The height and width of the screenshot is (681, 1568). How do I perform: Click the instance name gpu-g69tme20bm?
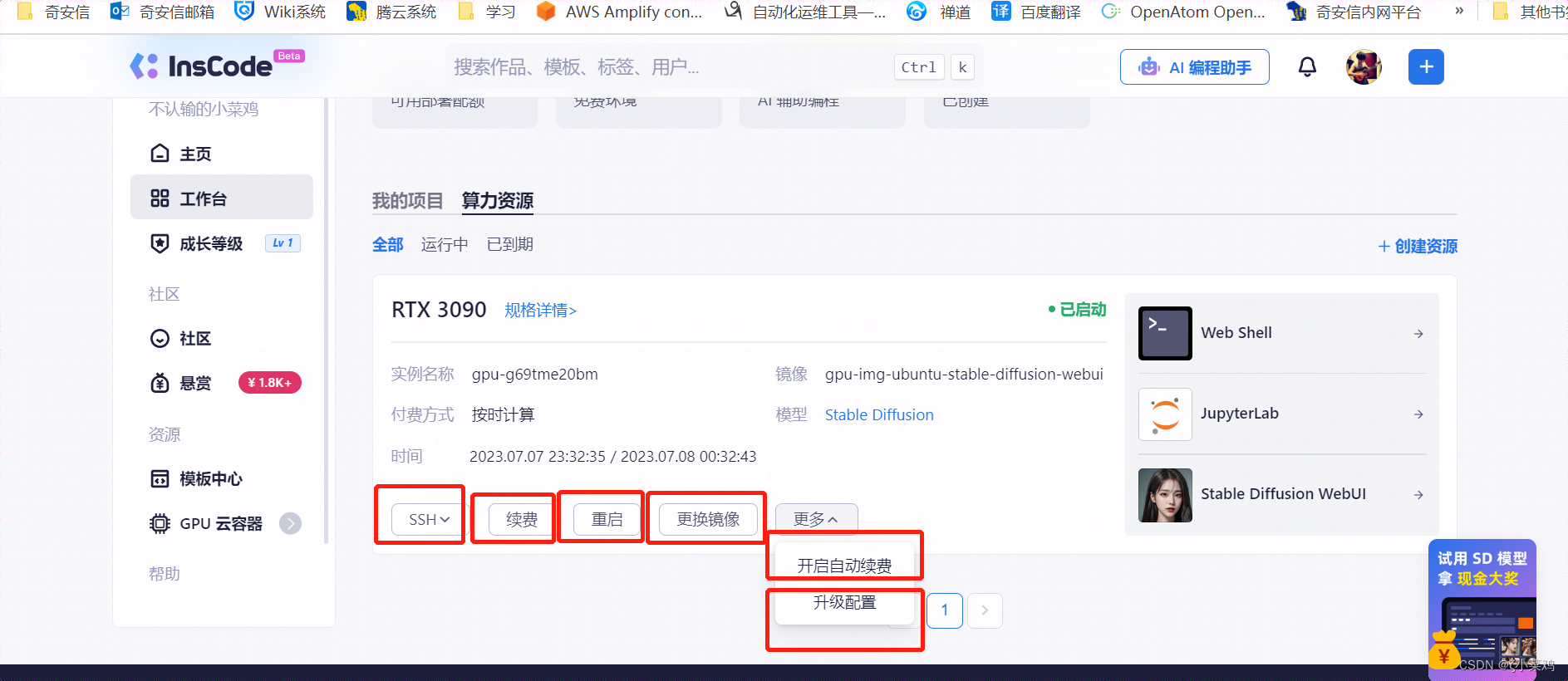(535, 374)
